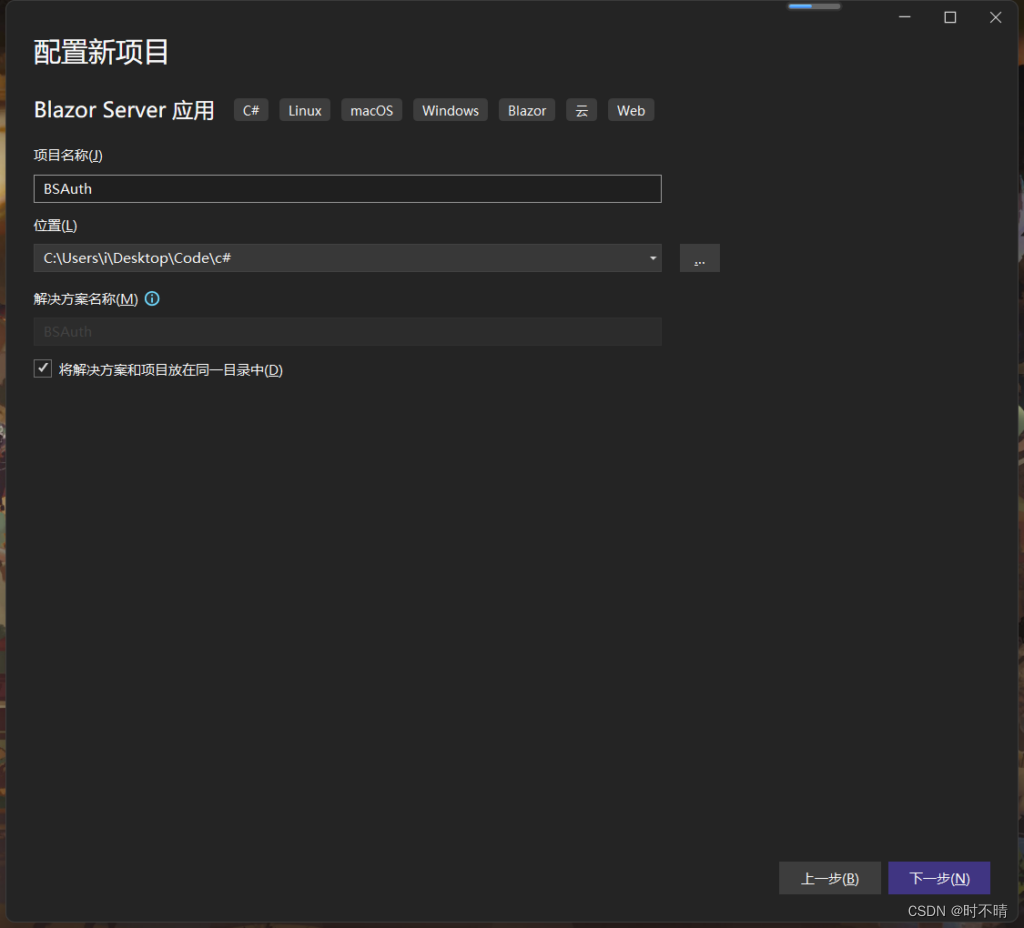Uncheck 将解决方案和项目放在同一目录中
Viewport: 1024px width, 928px height.
click(42, 368)
